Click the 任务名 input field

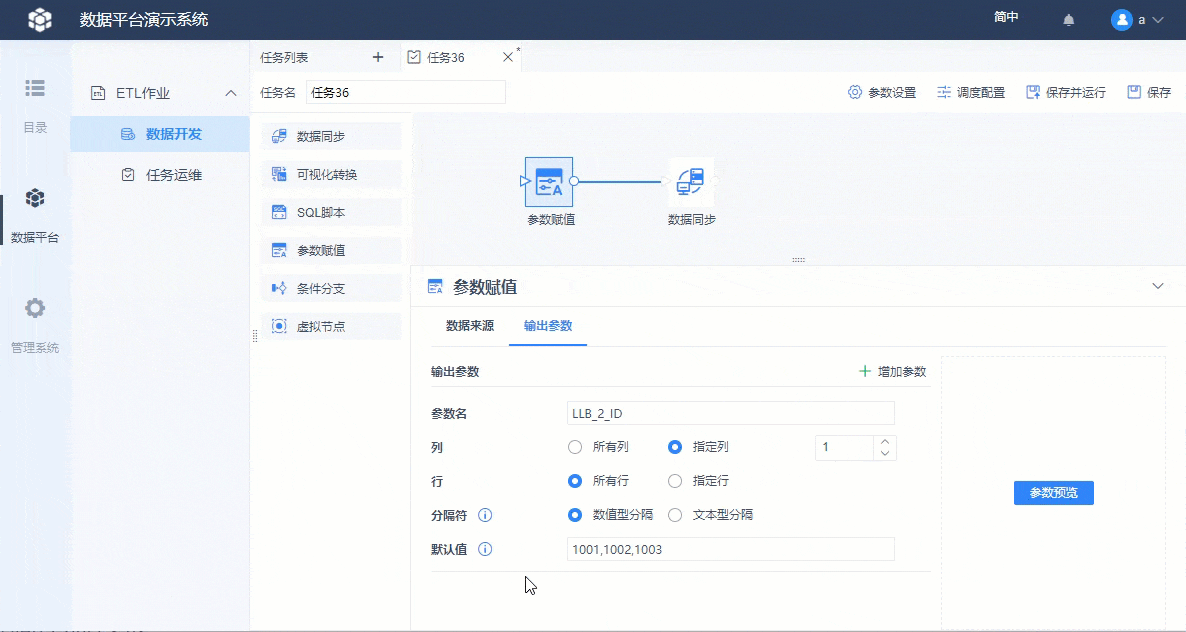tap(405, 92)
